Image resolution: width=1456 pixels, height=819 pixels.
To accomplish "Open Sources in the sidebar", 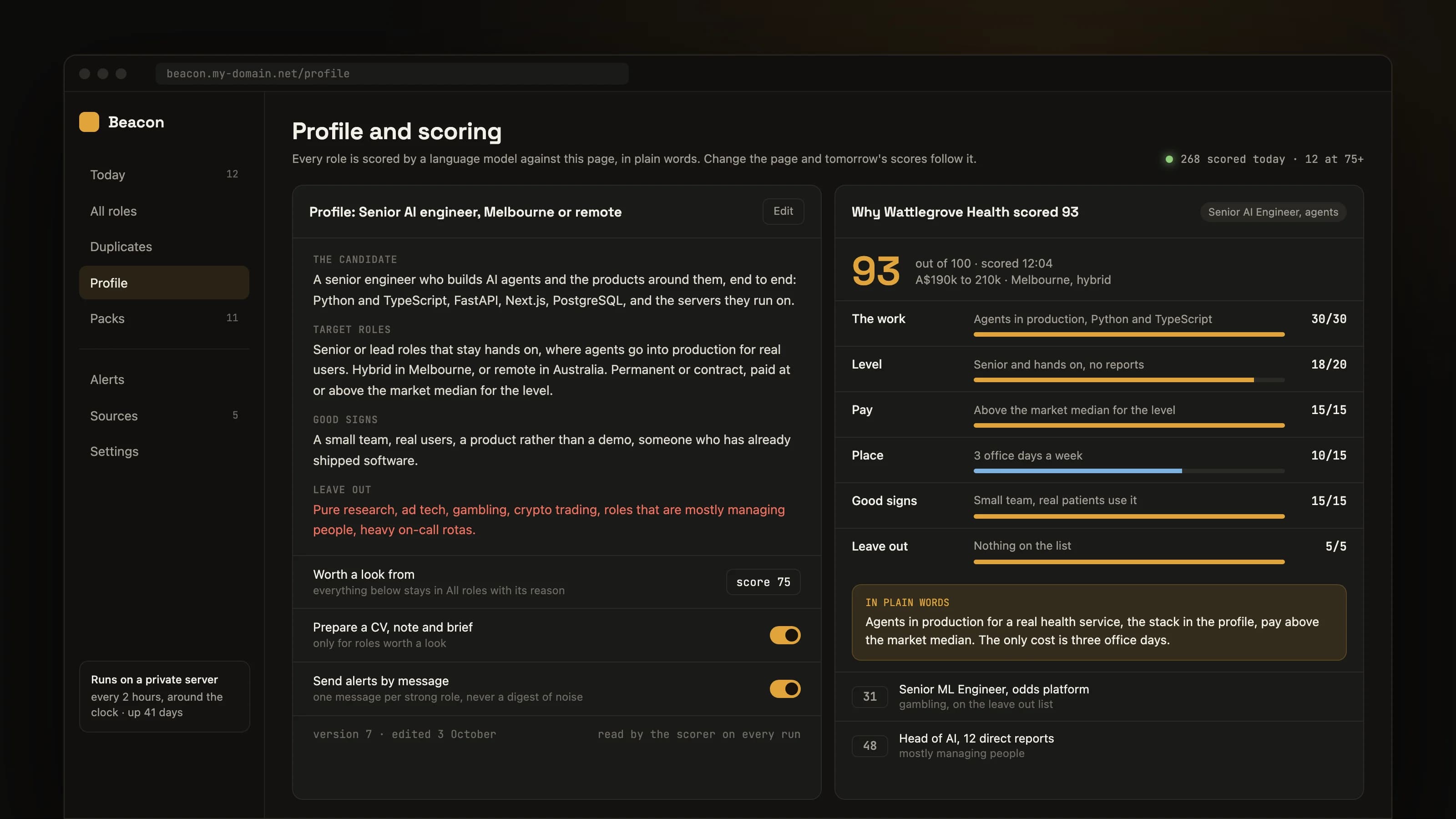I will click(164, 415).
